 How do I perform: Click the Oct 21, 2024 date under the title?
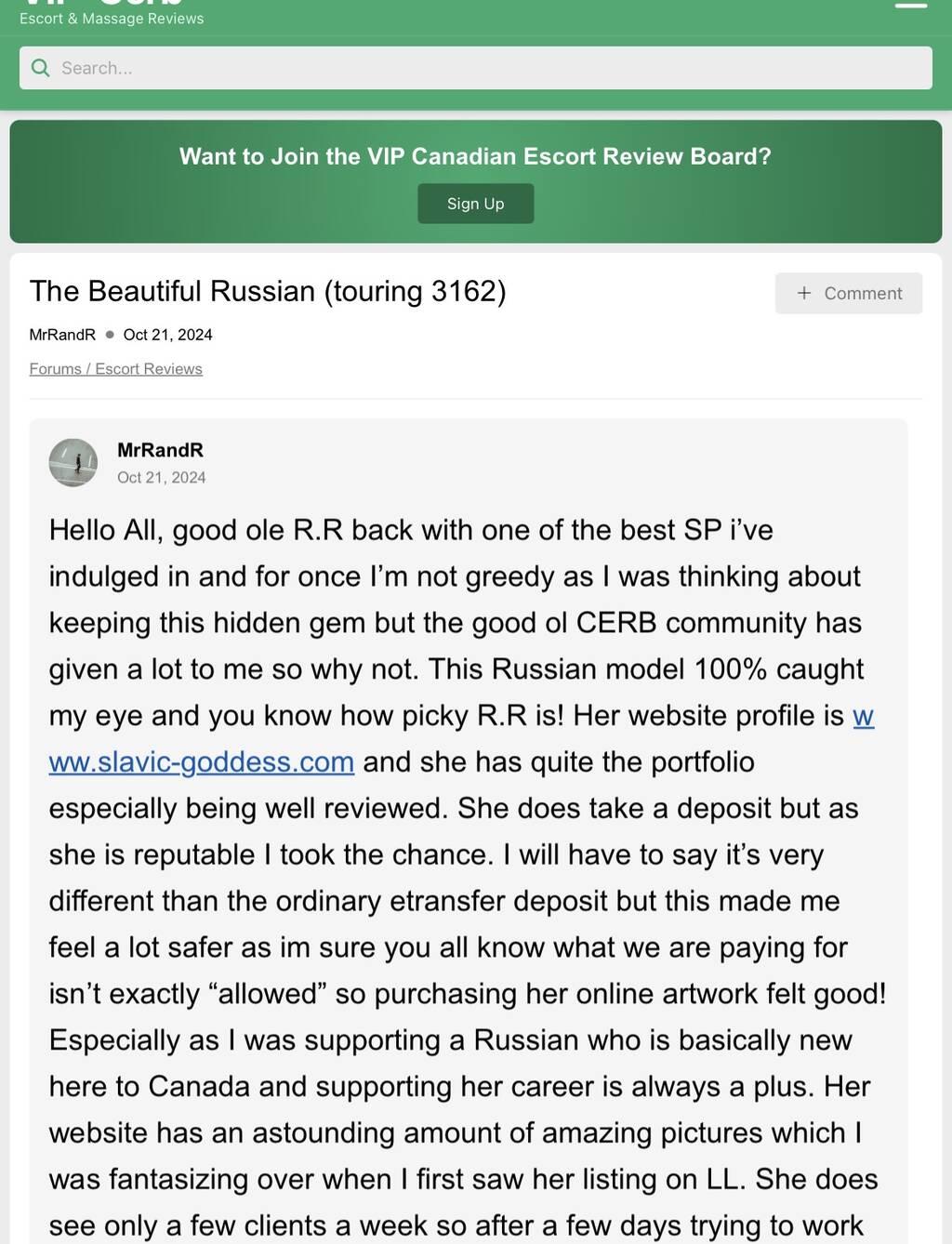coord(167,335)
